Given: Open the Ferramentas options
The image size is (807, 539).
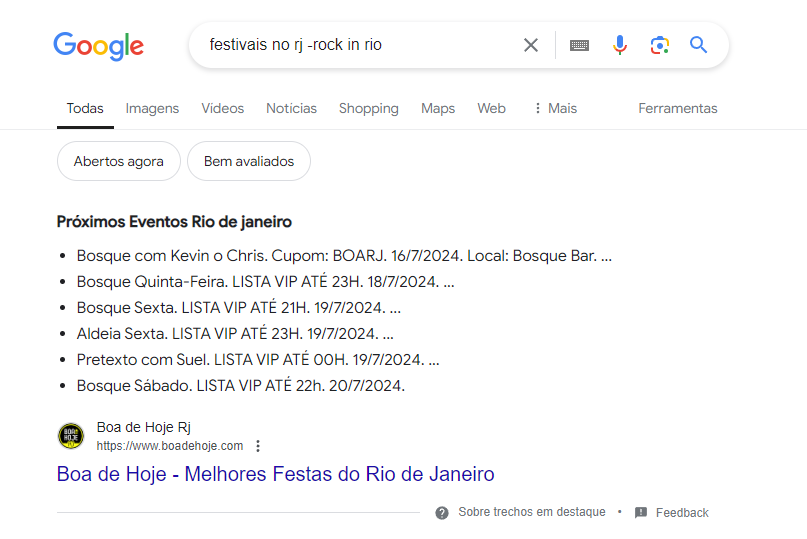Looking at the screenshot, I should point(677,109).
